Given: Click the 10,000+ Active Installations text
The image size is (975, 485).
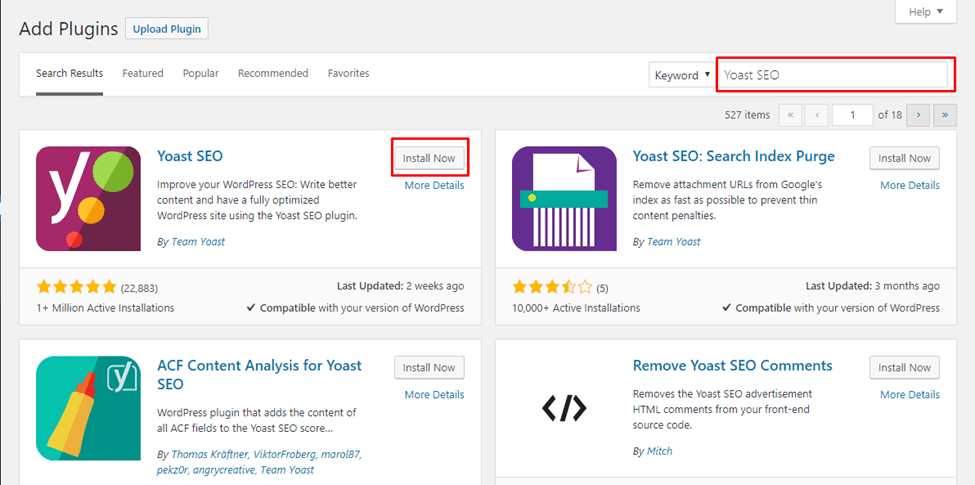Looking at the screenshot, I should (x=576, y=308).
